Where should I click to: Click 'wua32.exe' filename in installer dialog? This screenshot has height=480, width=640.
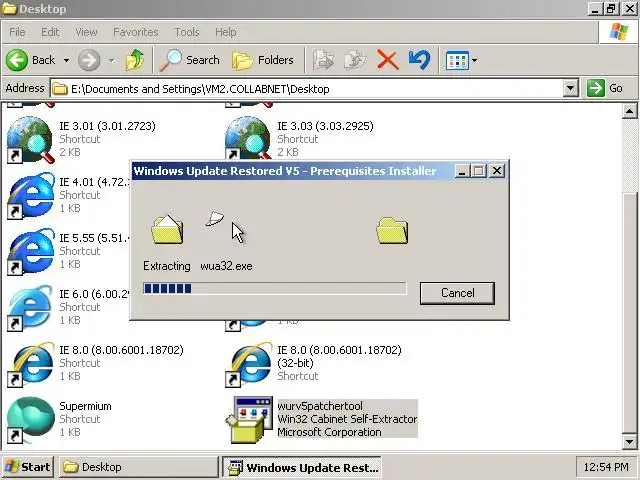click(226, 266)
